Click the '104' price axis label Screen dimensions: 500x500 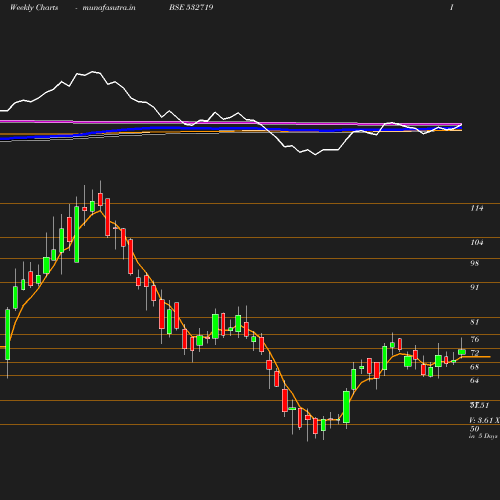point(477,243)
